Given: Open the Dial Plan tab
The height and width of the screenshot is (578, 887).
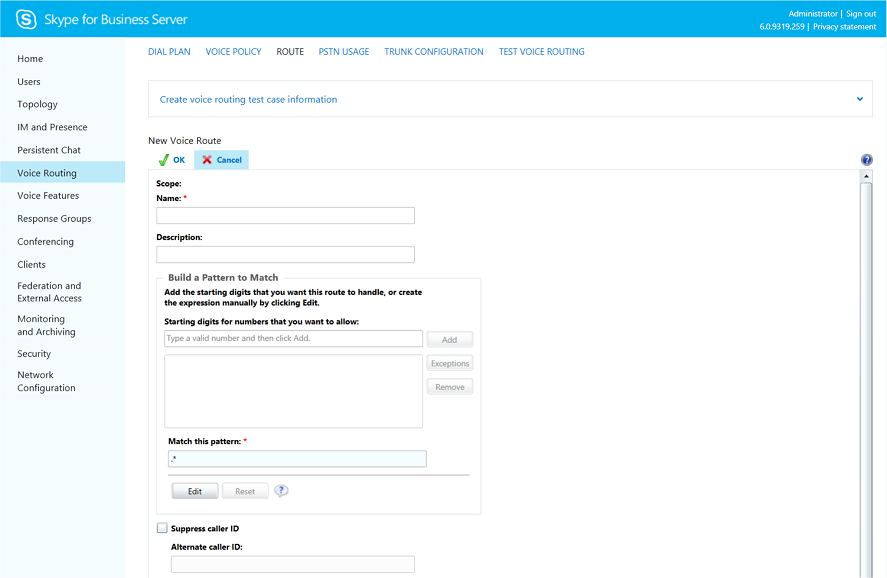Looking at the screenshot, I should (x=169, y=52).
